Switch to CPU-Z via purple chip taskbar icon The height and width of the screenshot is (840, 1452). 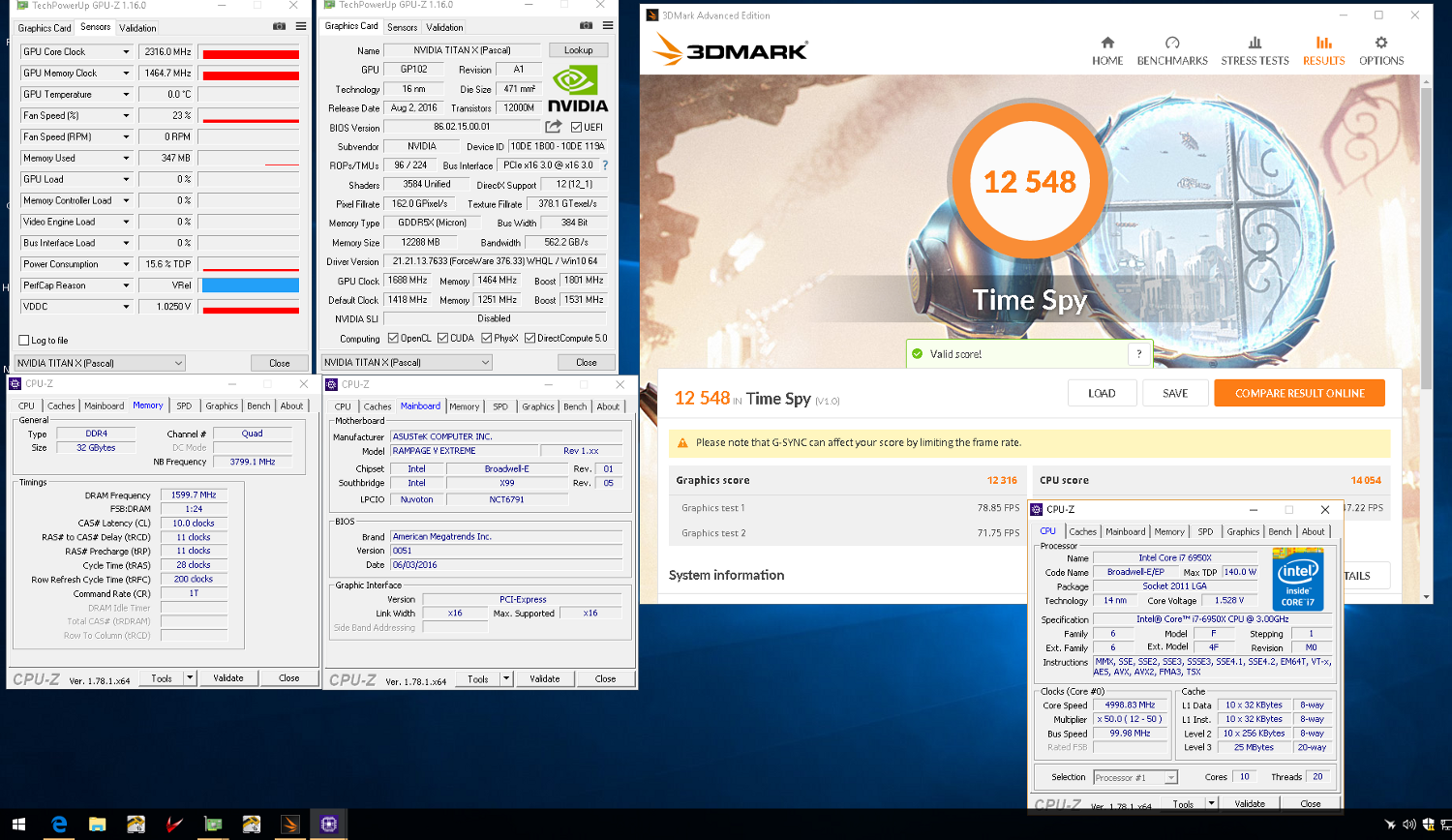(329, 825)
